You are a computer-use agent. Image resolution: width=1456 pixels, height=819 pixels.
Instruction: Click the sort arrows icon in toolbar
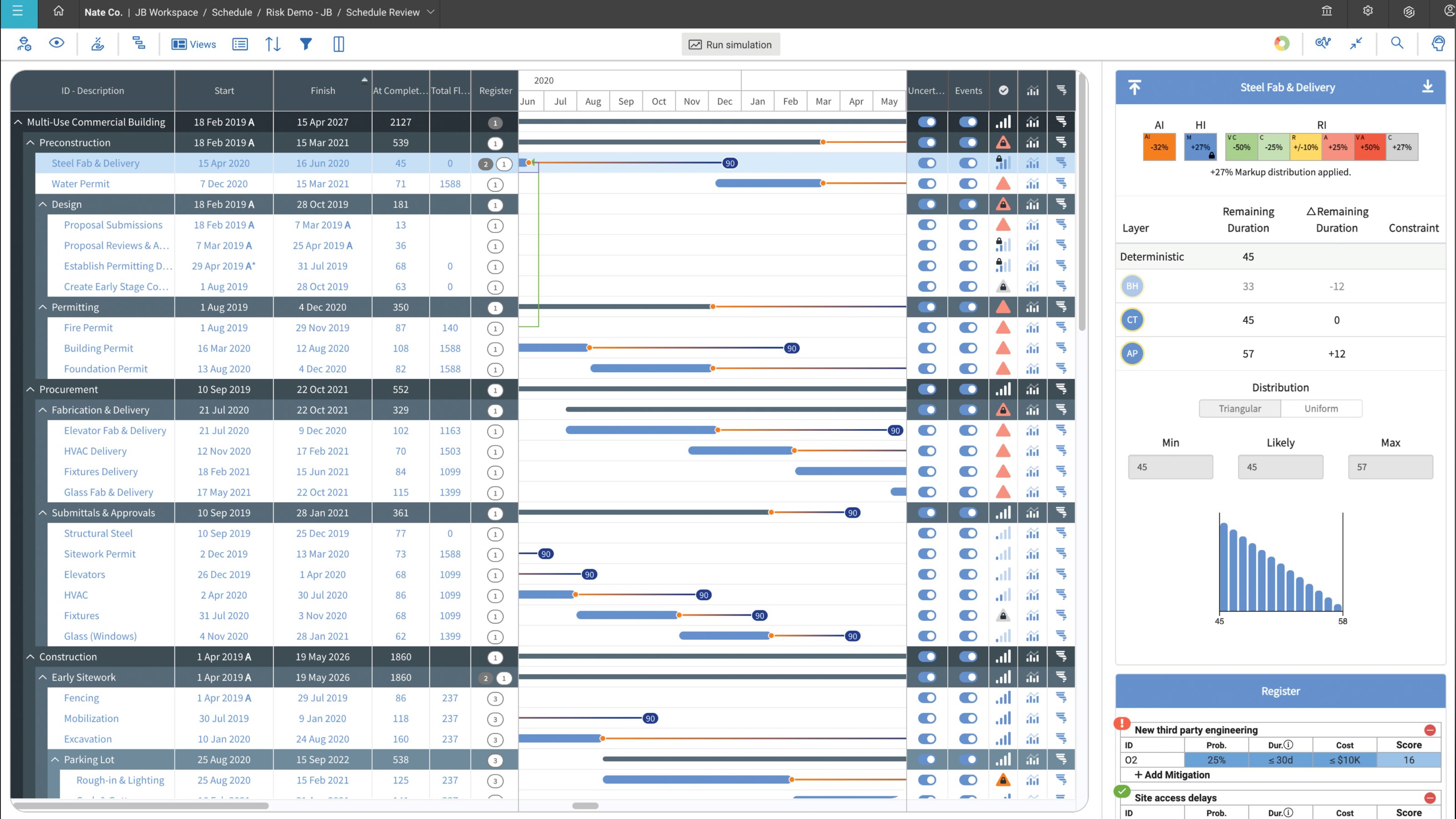click(273, 44)
